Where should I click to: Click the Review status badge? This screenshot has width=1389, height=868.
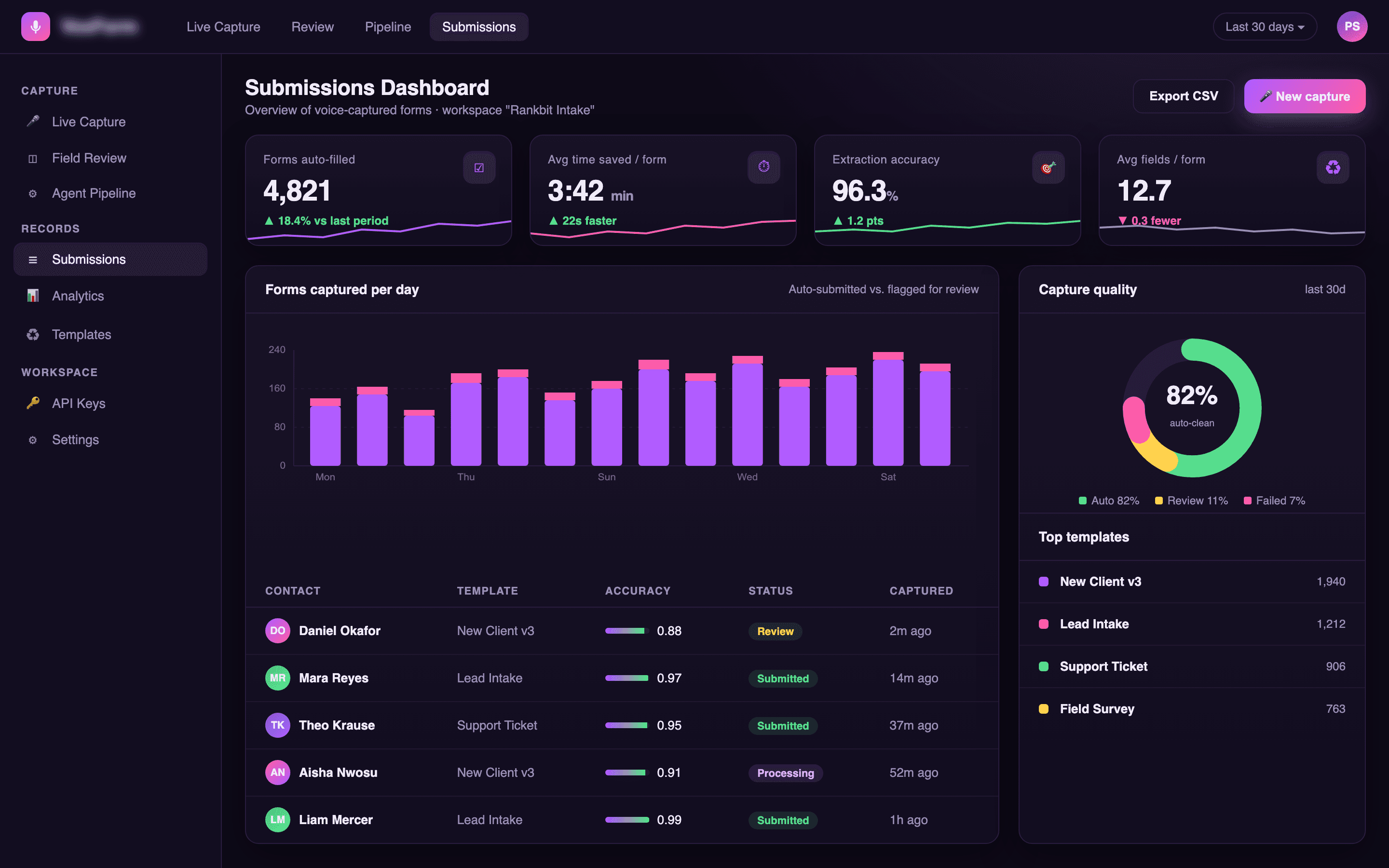(775, 631)
